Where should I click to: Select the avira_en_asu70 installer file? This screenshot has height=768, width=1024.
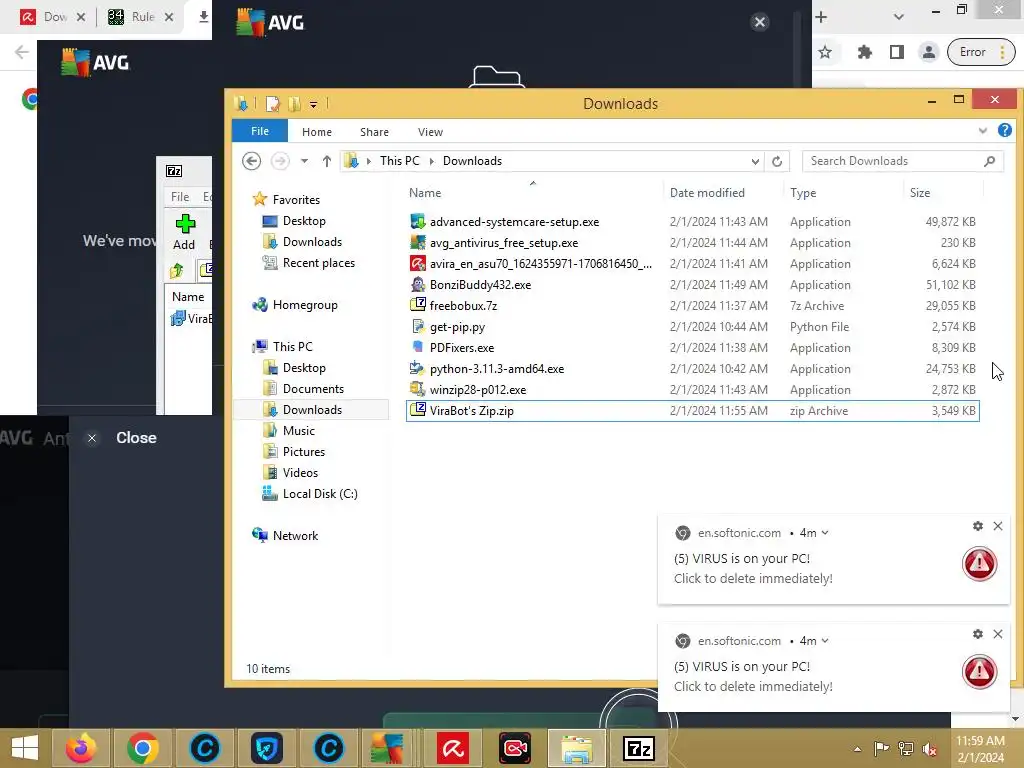click(x=692, y=264)
